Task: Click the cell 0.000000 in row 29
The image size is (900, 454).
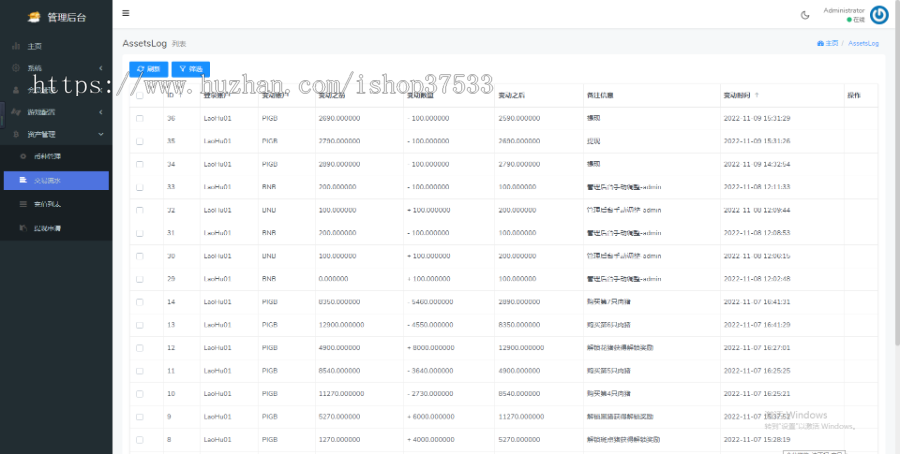Action: point(333,279)
